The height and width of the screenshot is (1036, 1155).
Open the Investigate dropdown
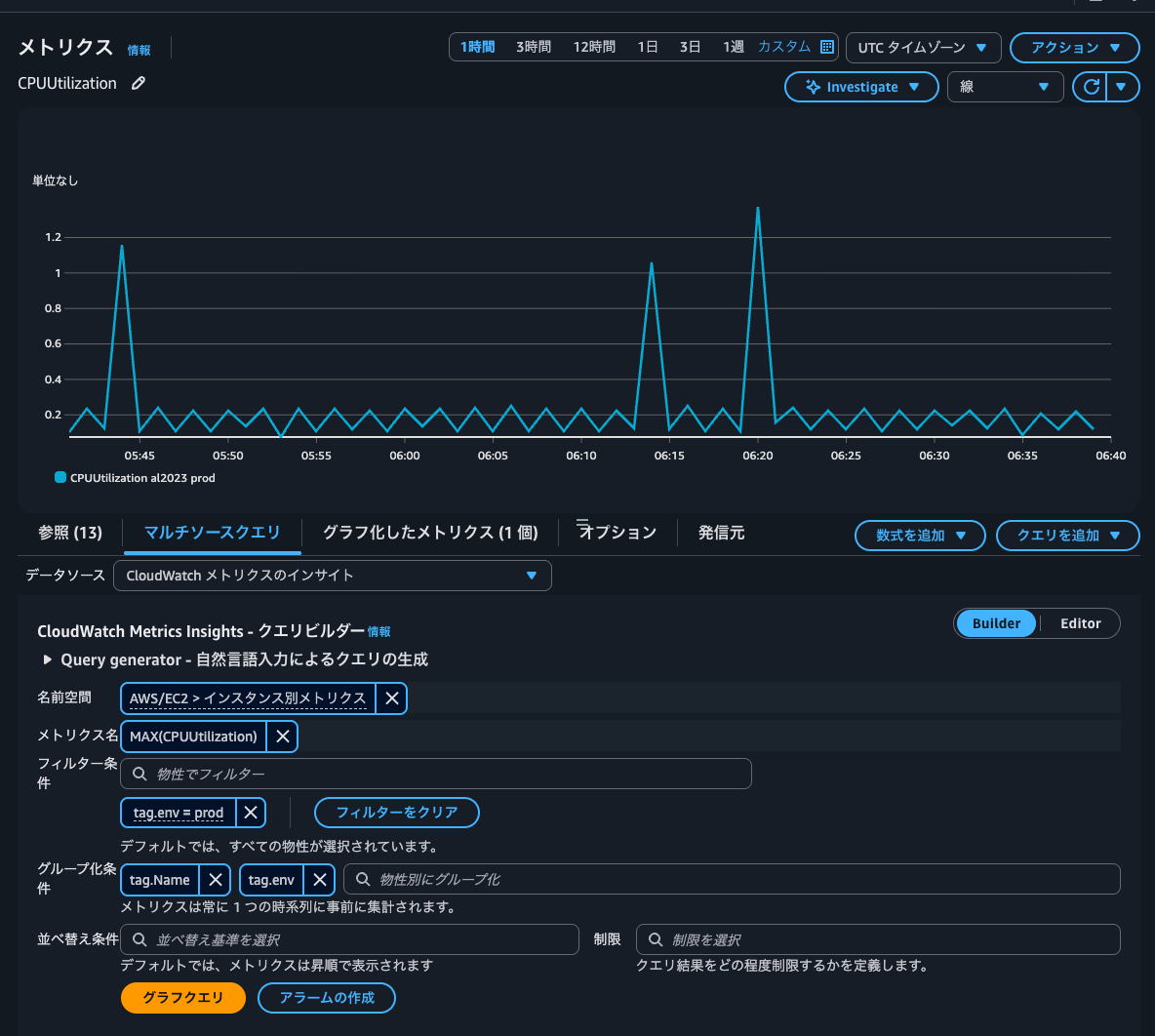click(861, 87)
